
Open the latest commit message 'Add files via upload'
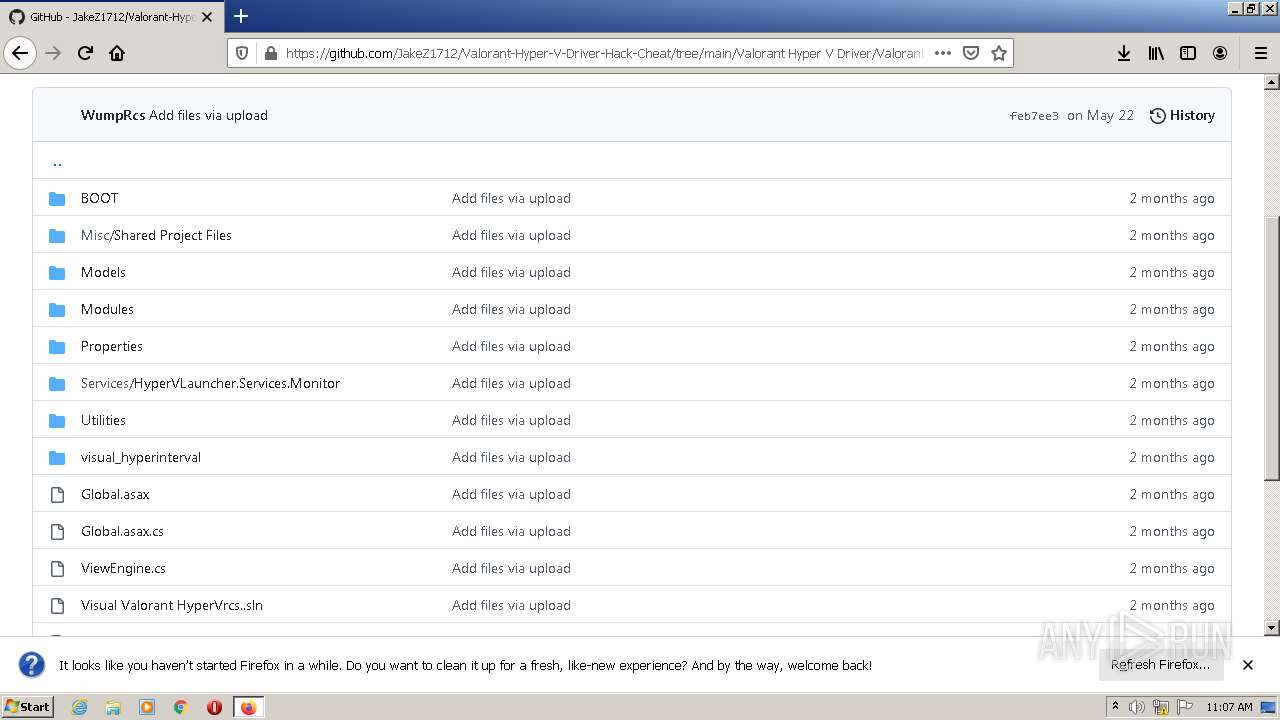(x=208, y=115)
